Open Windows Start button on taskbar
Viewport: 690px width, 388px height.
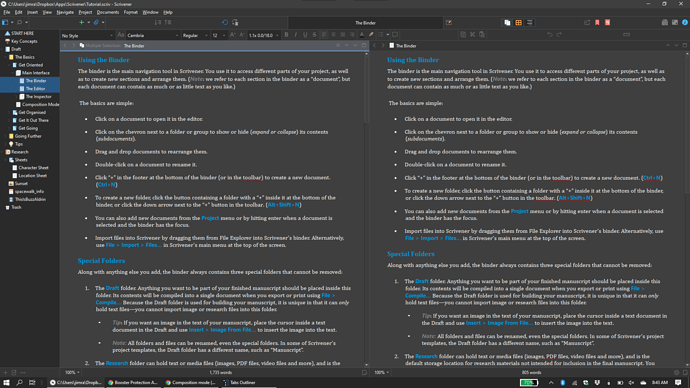coord(6,383)
